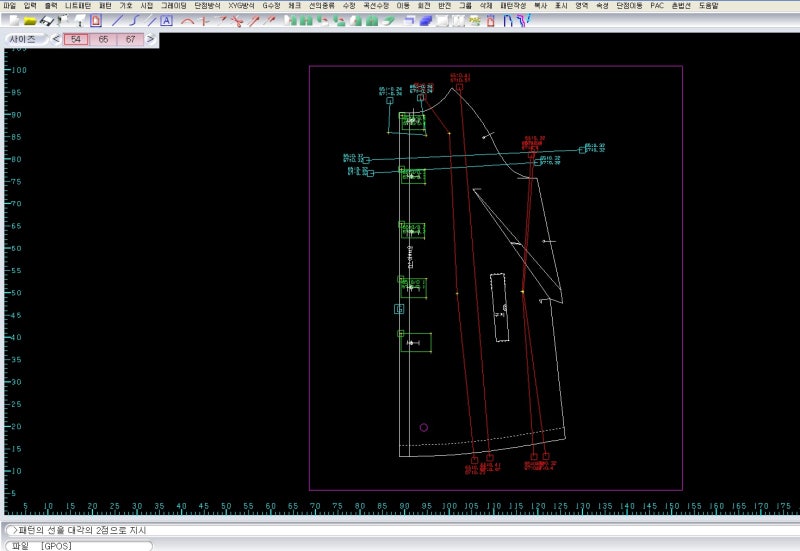Click the scissors cut tool icon

(237, 20)
